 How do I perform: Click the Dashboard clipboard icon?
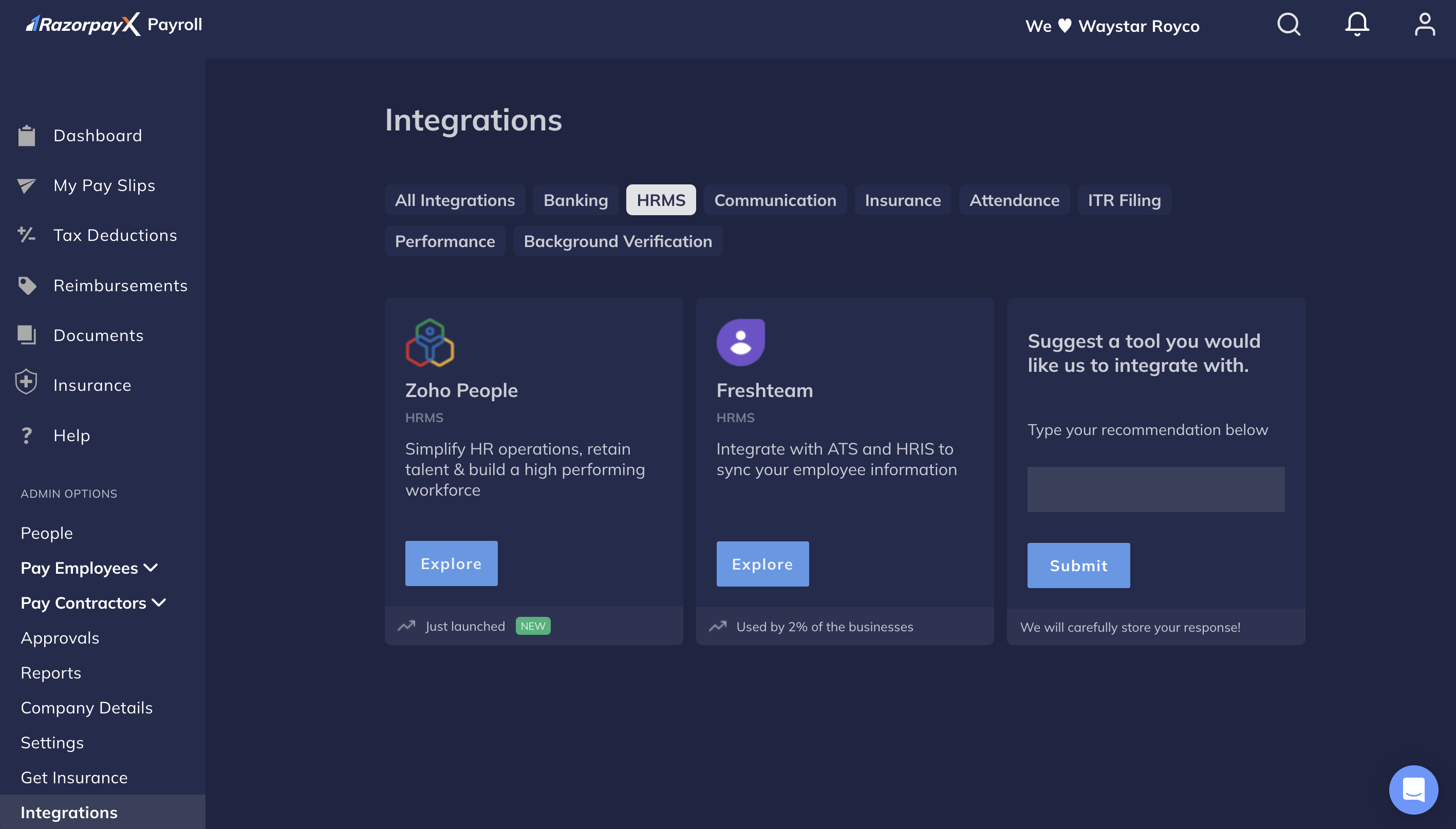(26, 136)
